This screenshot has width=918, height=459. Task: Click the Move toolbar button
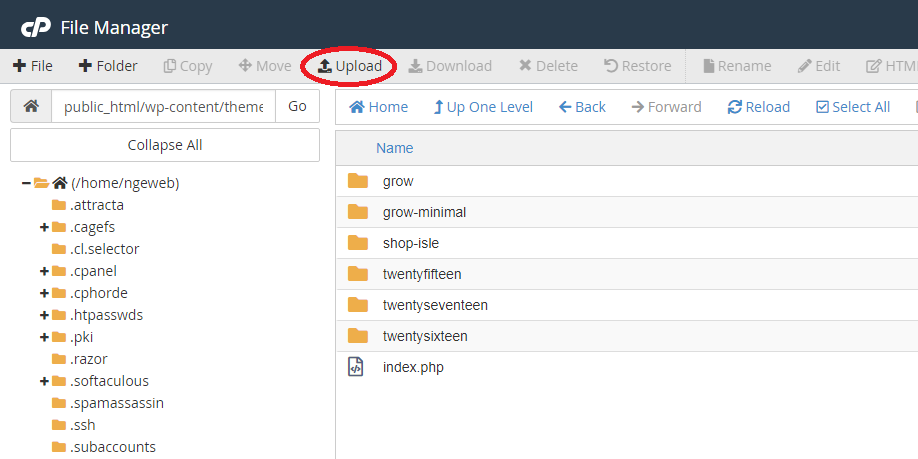click(265, 66)
